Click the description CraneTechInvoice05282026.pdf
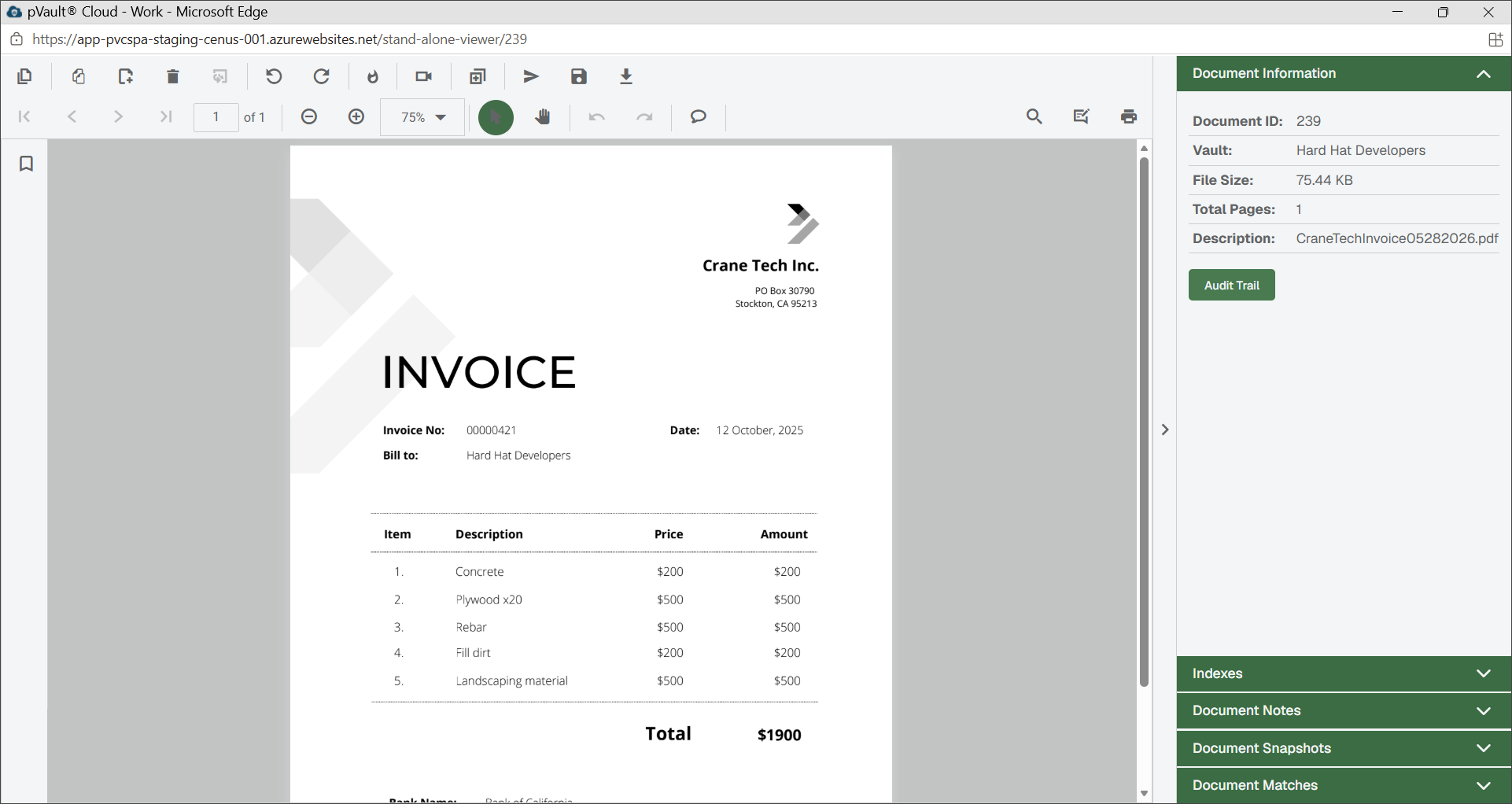 click(1397, 238)
